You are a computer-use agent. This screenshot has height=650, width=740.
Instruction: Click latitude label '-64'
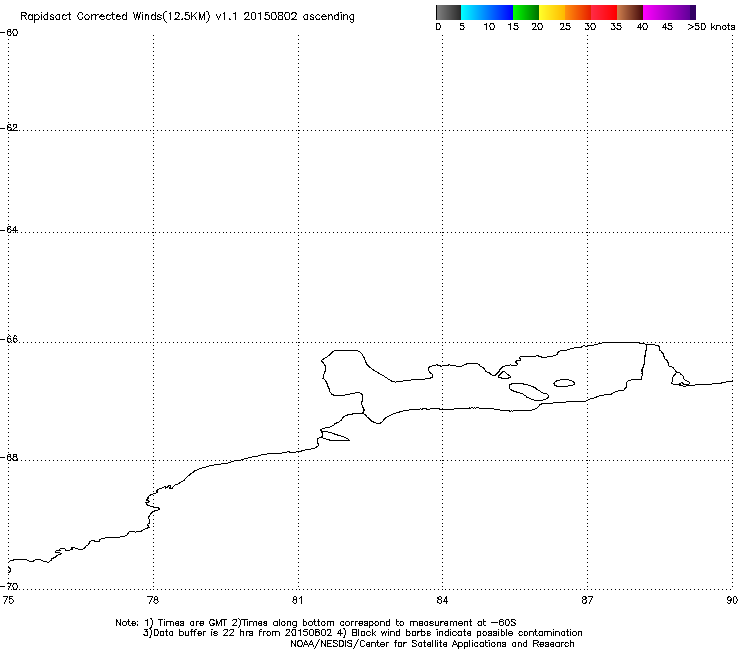[9, 229]
